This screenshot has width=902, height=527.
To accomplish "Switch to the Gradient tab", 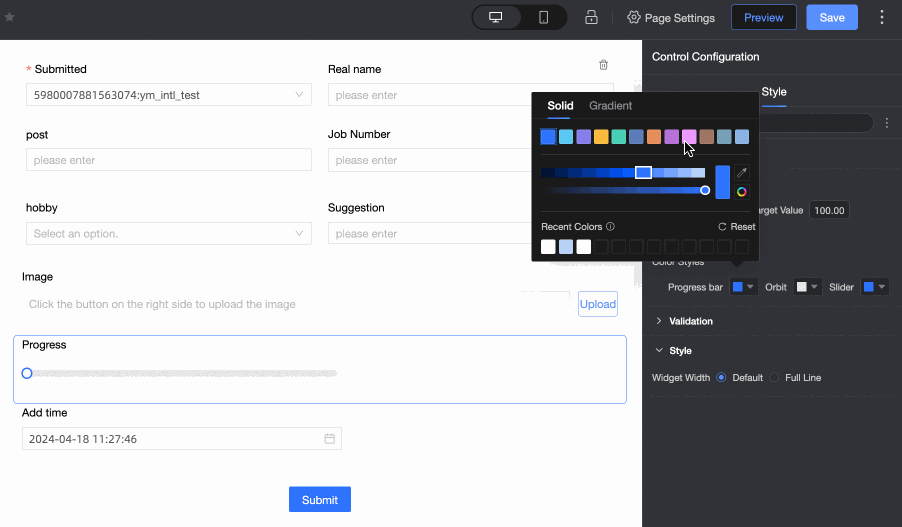I will coord(610,106).
